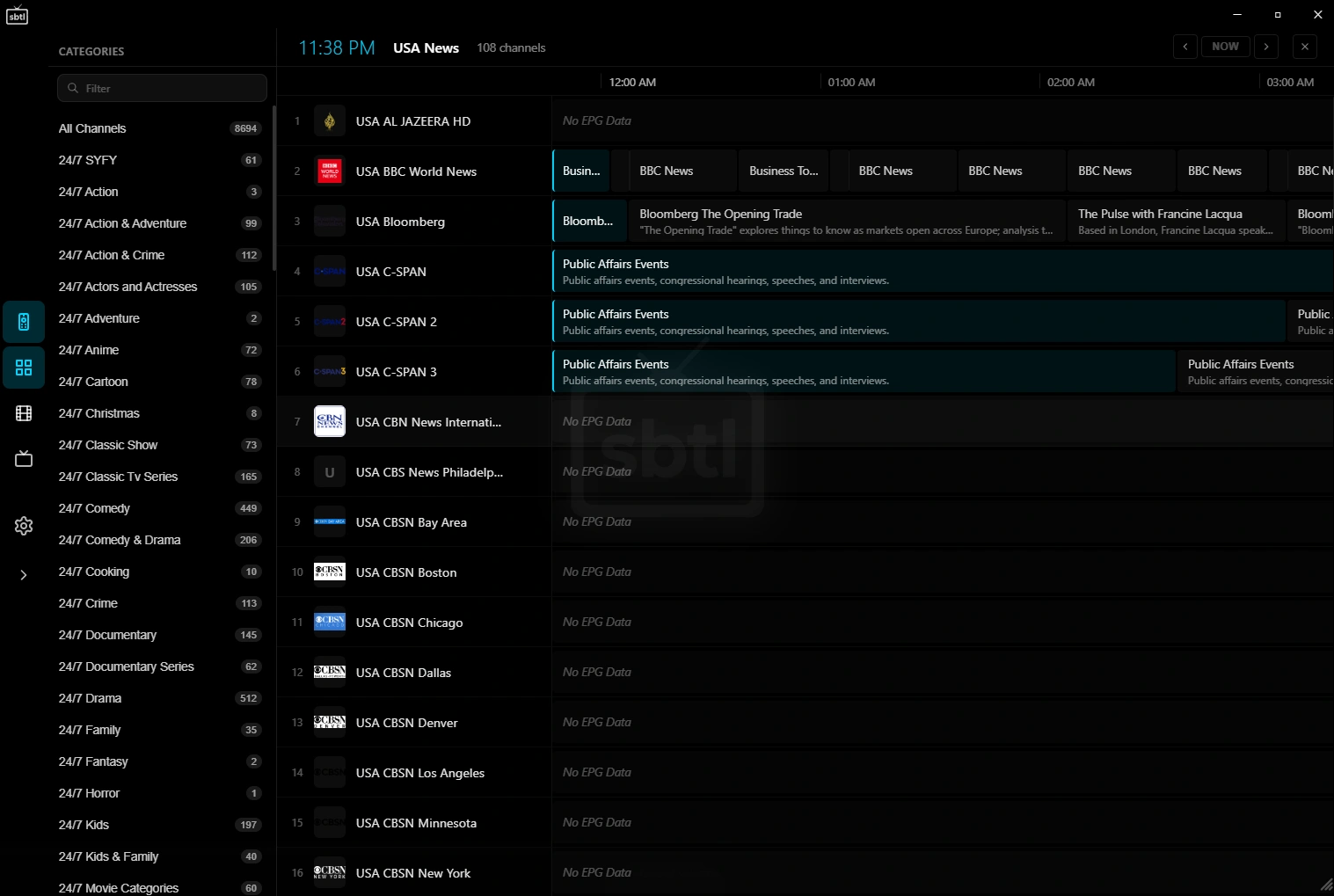
Task: Select The Pulse with Francine Lacqua program
Action: 1177,222
